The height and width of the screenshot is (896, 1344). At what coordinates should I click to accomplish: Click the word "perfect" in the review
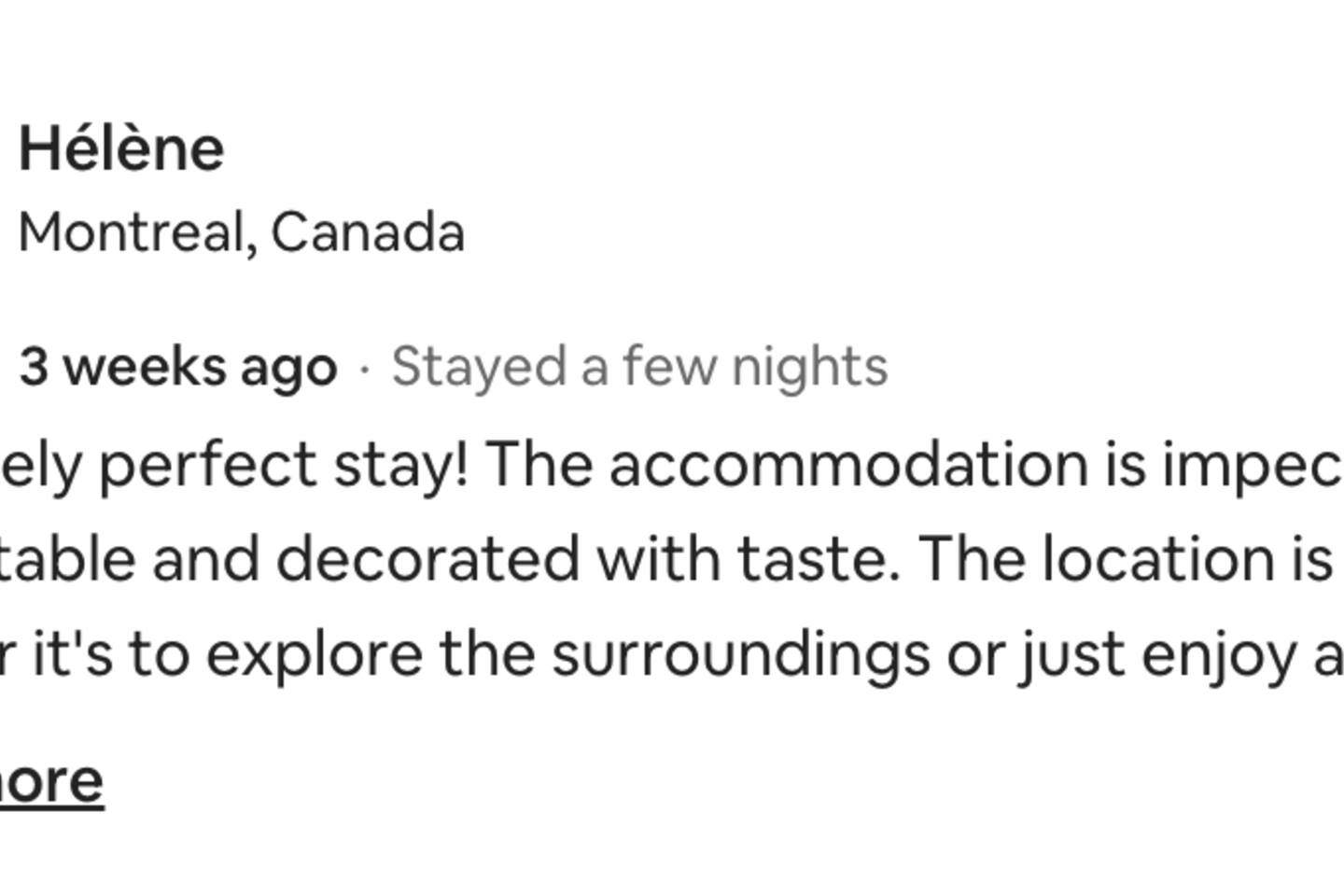pos(207,464)
